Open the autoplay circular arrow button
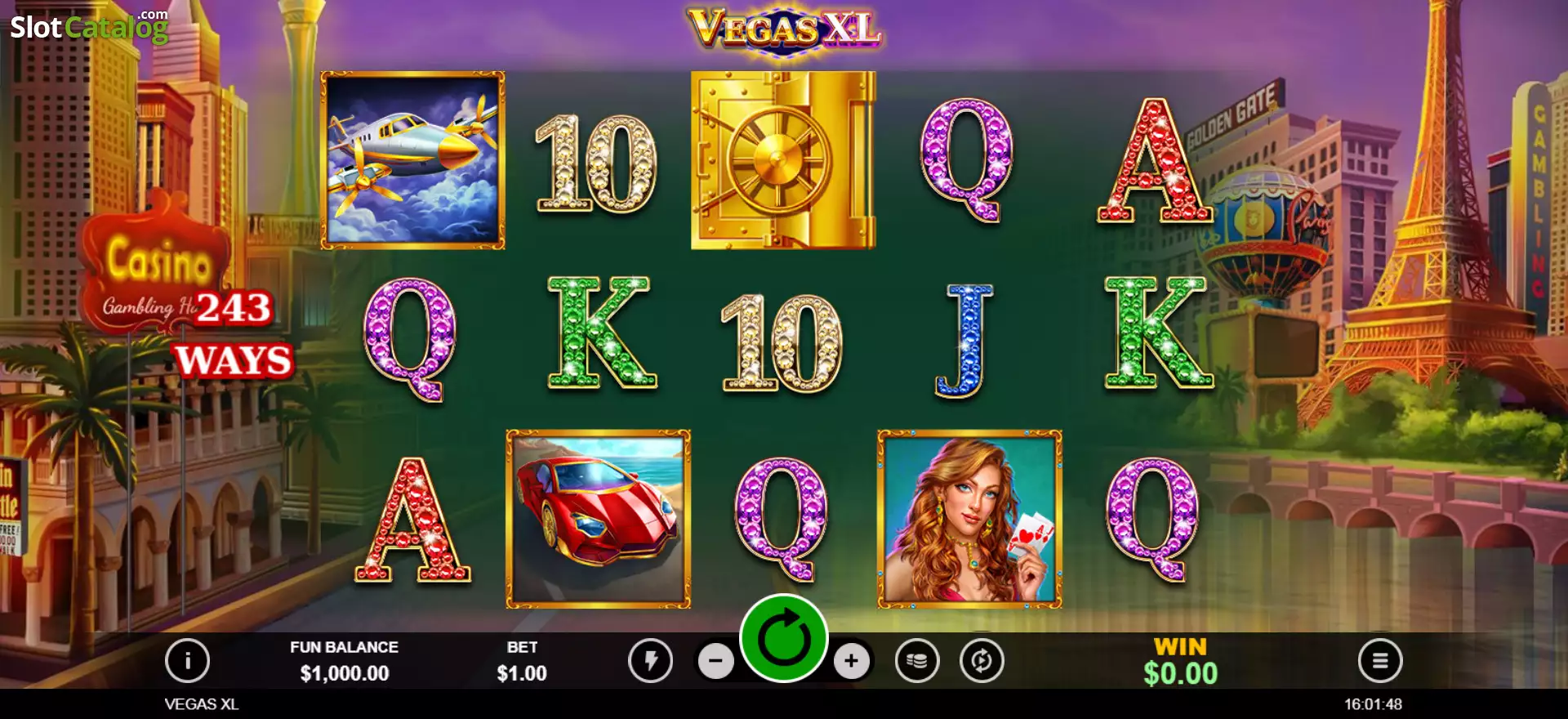This screenshot has height=719, width=1568. point(982,660)
